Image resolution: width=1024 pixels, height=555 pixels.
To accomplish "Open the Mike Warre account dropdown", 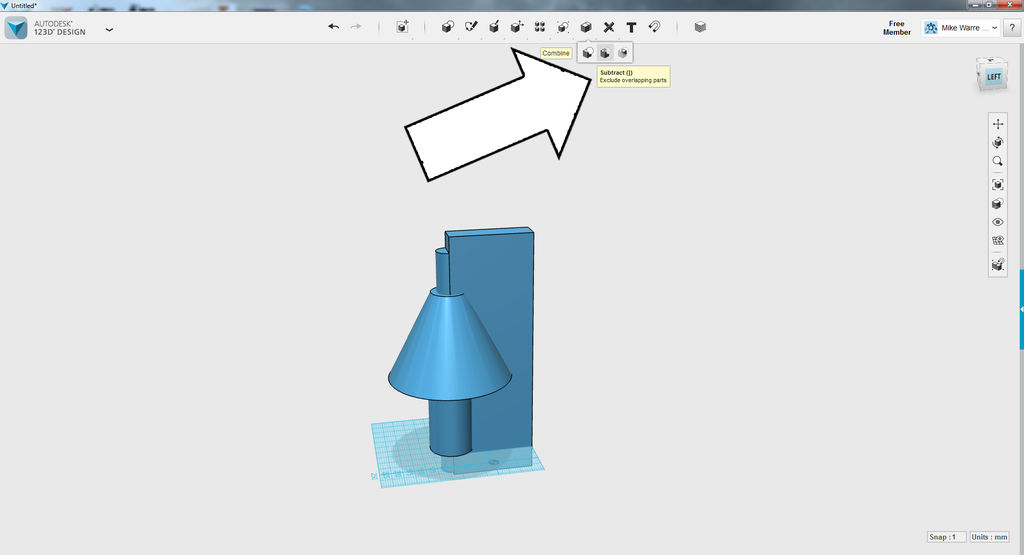I will pos(961,27).
